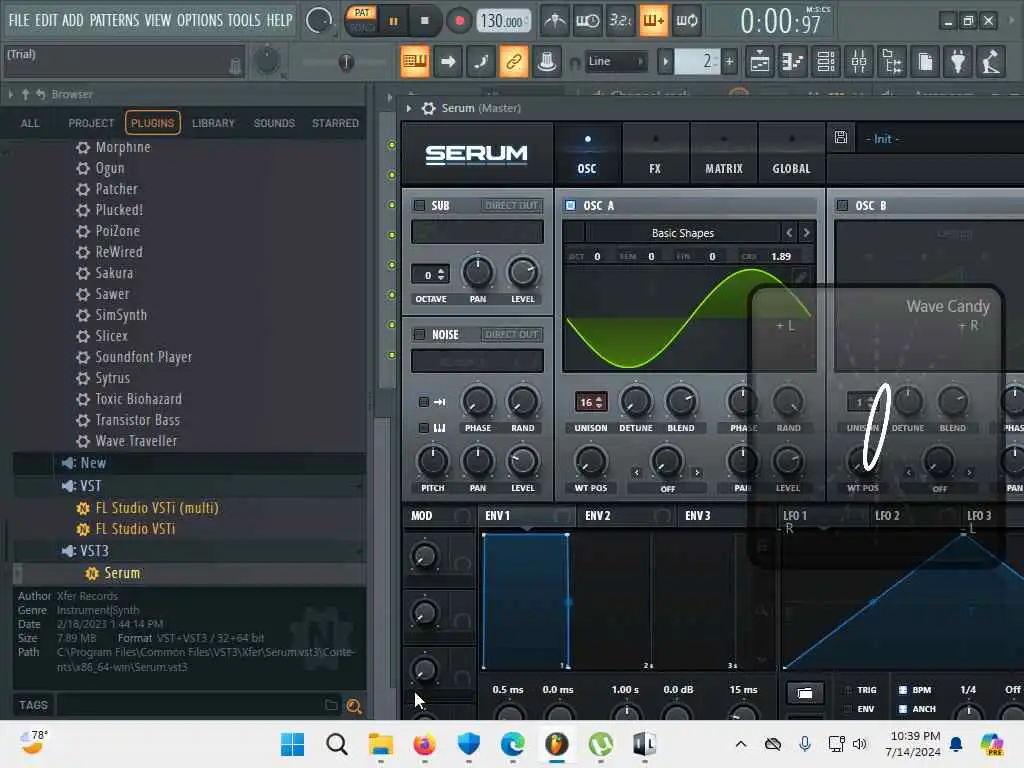Enable wait for input to start

(x=587, y=21)
